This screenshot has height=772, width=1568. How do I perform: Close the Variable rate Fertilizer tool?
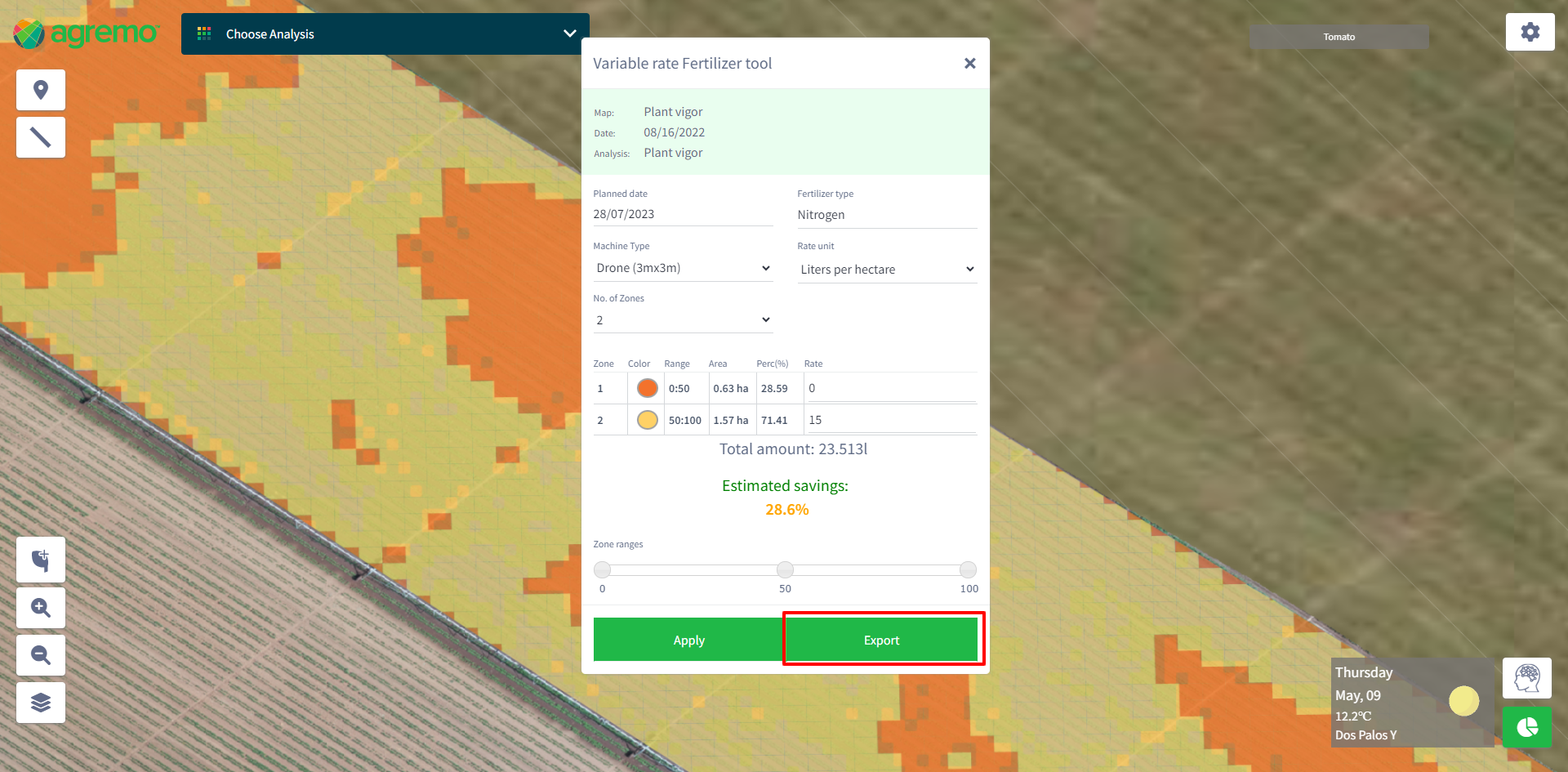click(969, 64)
